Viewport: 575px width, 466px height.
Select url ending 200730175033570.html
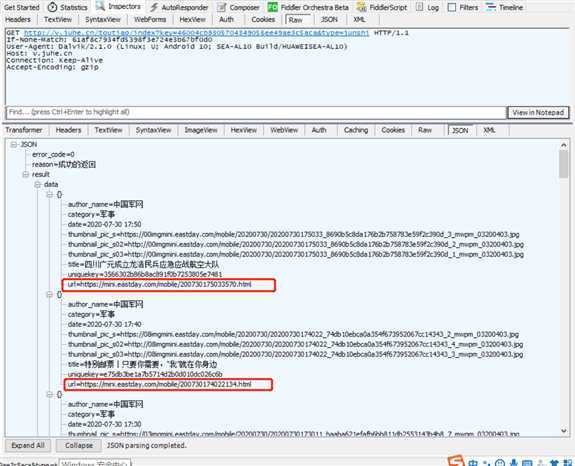160,285
